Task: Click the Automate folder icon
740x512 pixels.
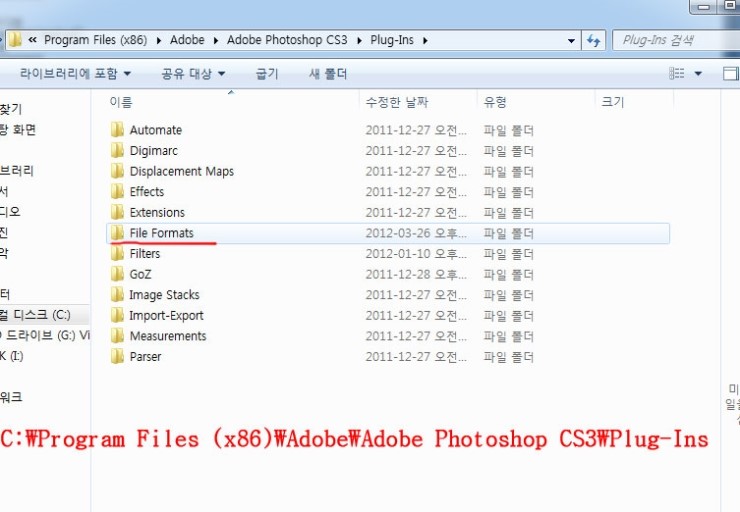Action: [x=117, y=130]
